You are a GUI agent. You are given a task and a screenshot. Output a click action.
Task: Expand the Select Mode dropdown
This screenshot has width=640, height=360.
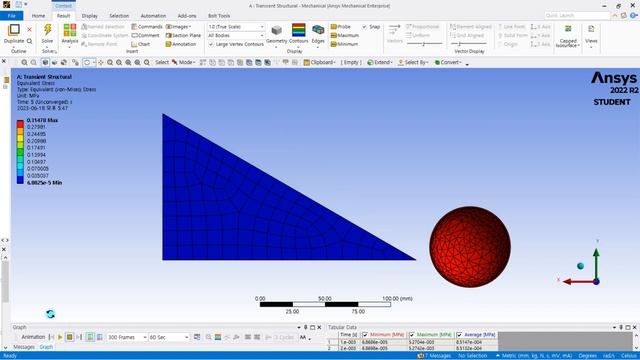(x=183, y=62)
